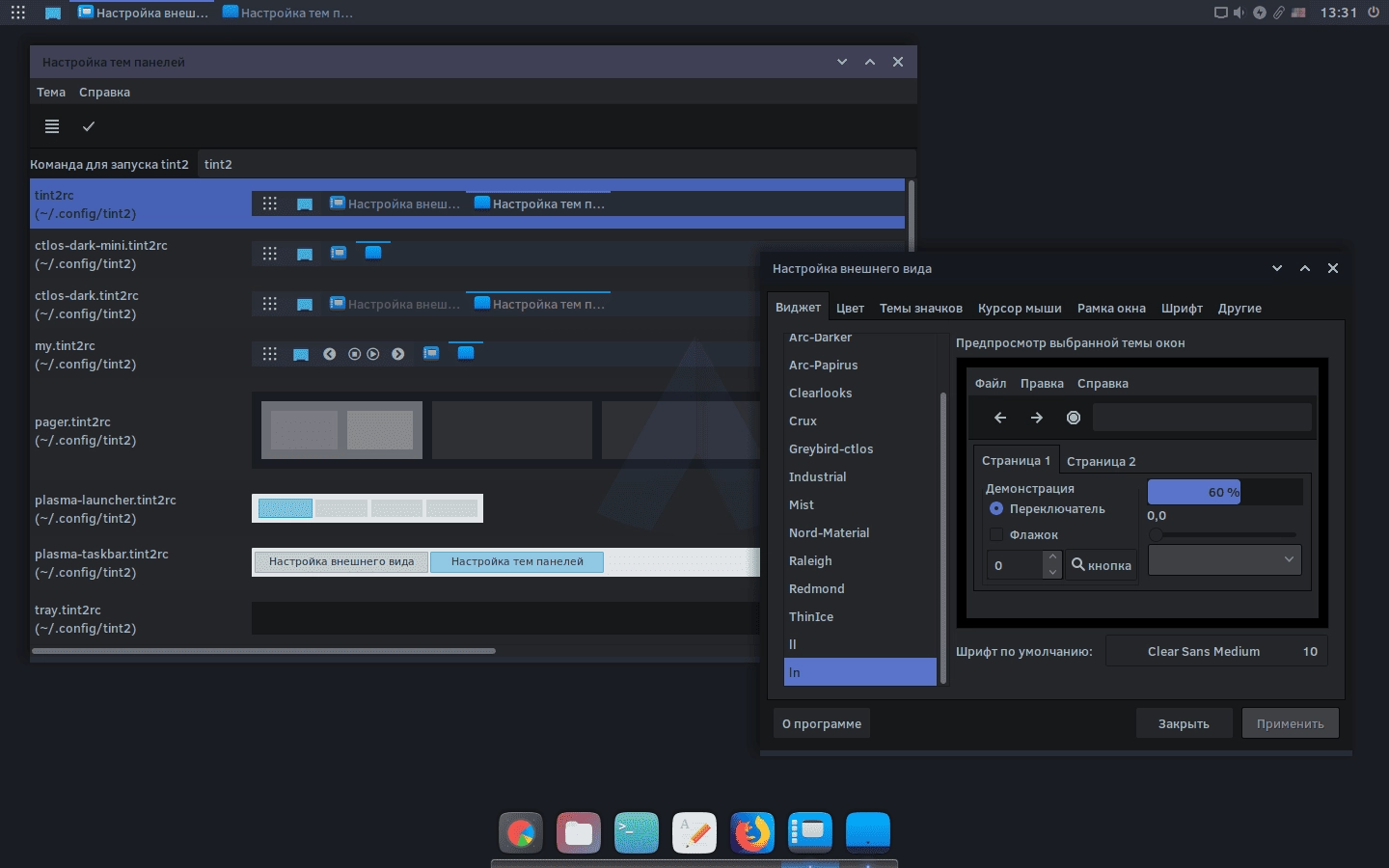The height and width of the screenshot is (868, 1389).
Task: Click the tint2 command input field
Action: (555, 164)
